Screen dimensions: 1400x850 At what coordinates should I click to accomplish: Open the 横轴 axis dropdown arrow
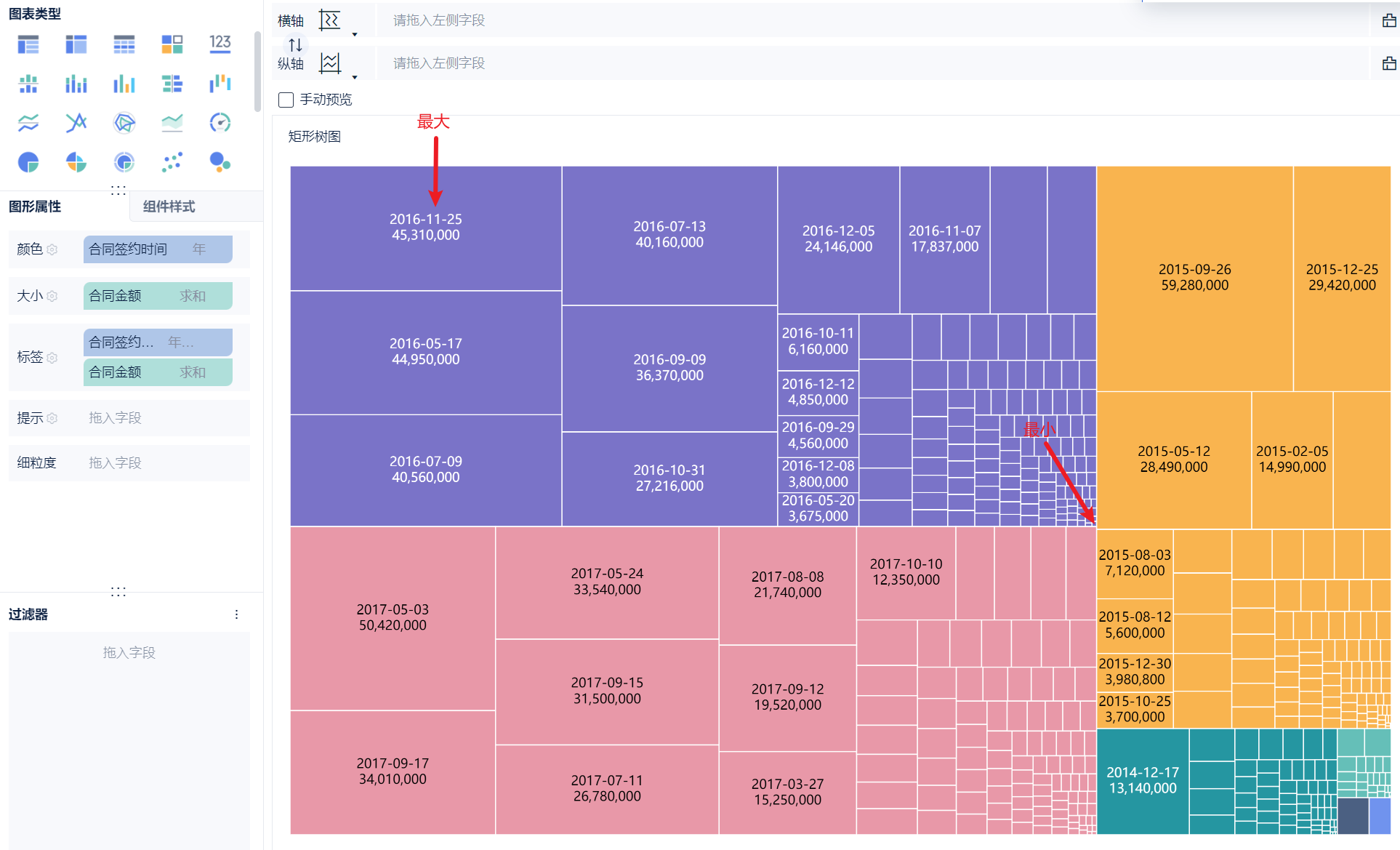point(355,34)
